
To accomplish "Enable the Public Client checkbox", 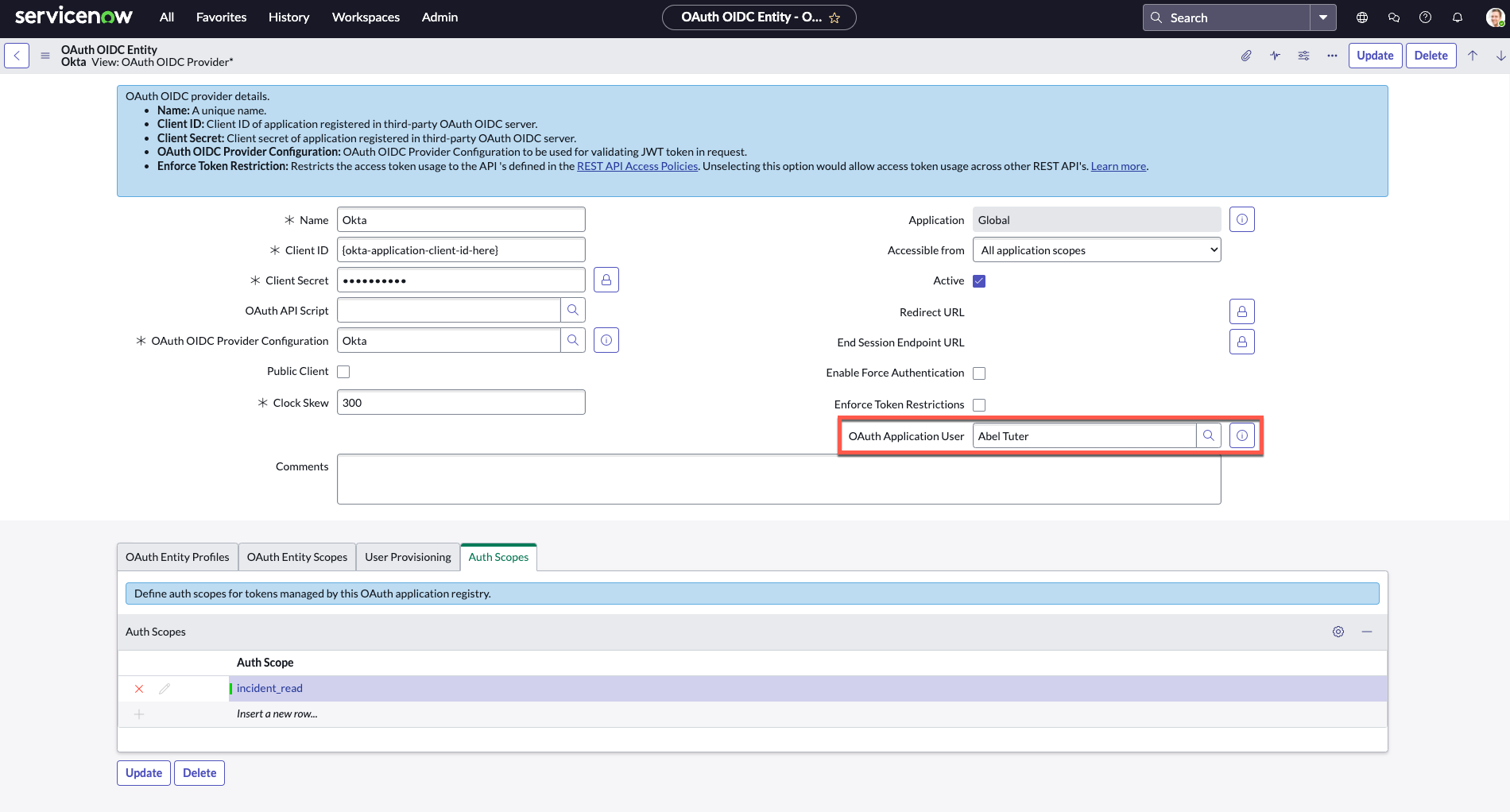I will (343, 372).
